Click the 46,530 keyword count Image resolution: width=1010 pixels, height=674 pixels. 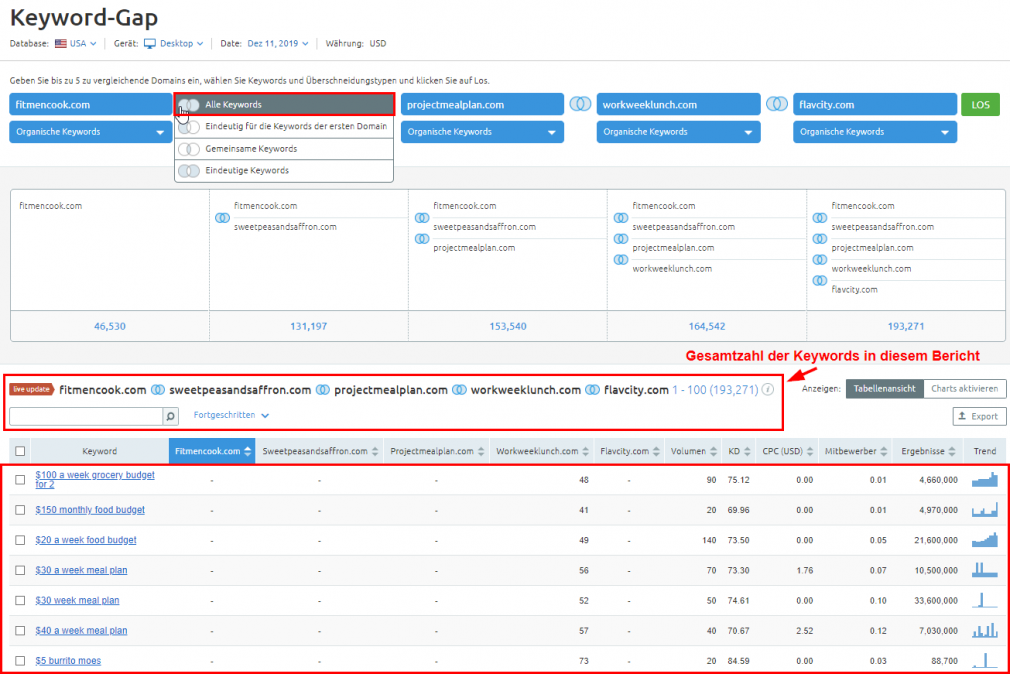[x=110, y=326]
